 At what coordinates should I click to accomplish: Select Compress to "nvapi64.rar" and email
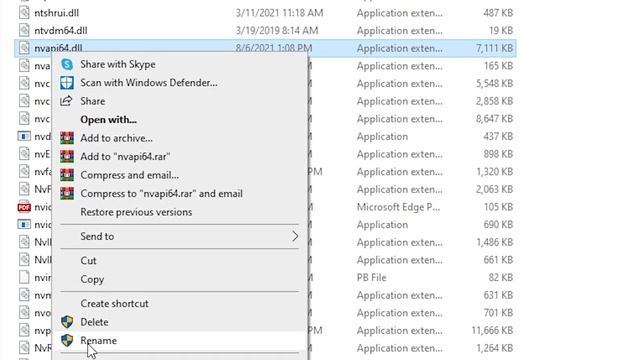[161, 193]
